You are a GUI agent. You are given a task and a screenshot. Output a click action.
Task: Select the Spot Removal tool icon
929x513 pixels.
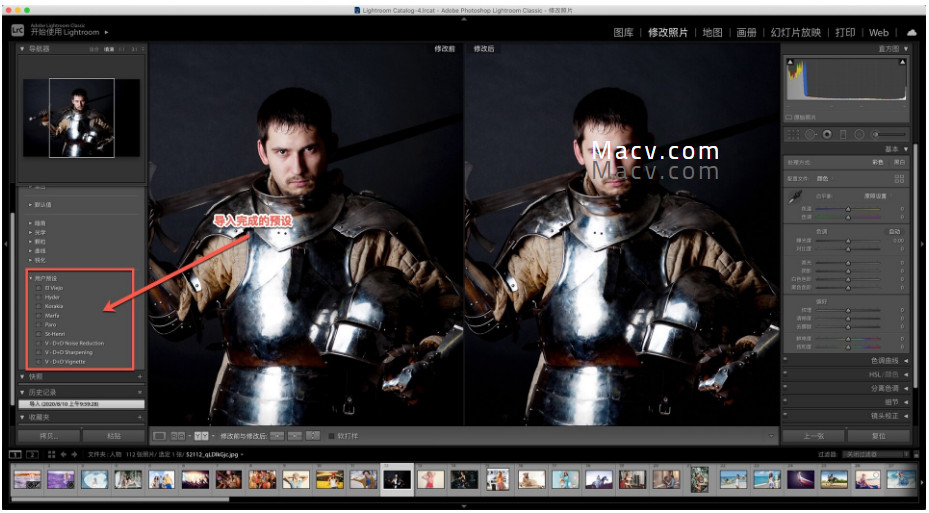810,134
